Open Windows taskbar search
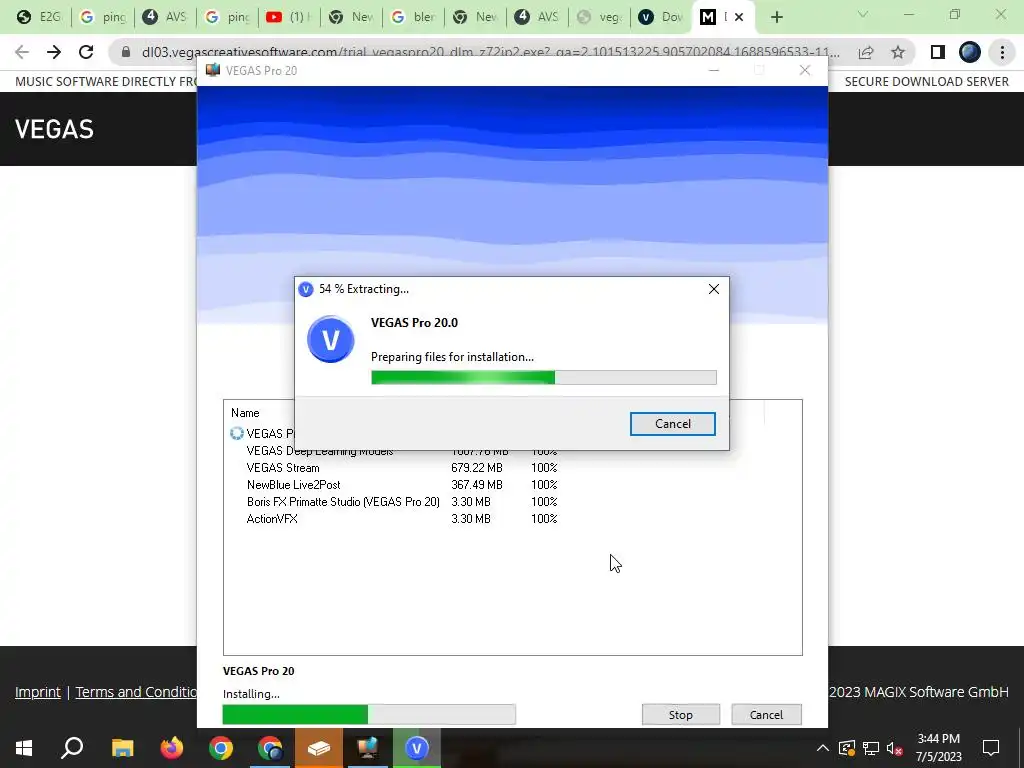The image size is (1024, 768). coord(72,748)
